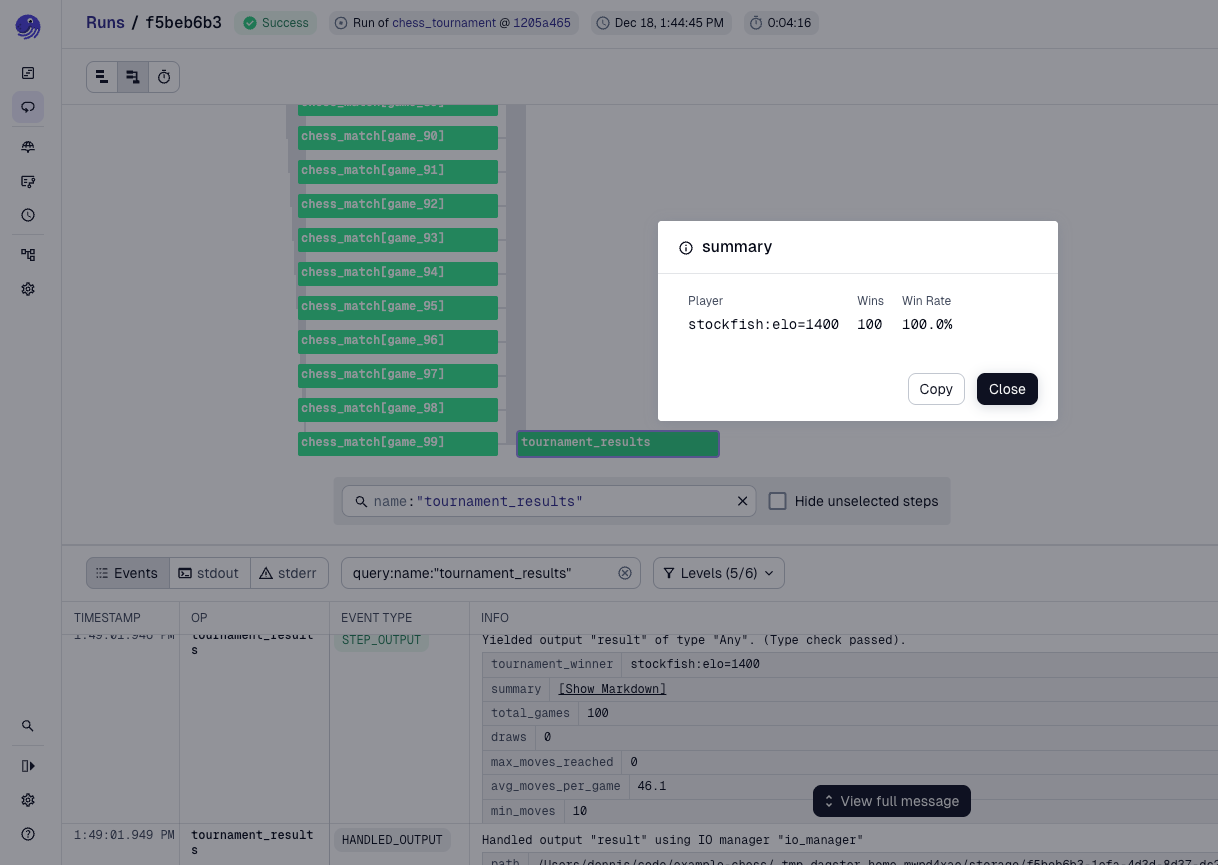The image size is (1218, 865).
Task: Expand View full message
Action: click(892, 801)
